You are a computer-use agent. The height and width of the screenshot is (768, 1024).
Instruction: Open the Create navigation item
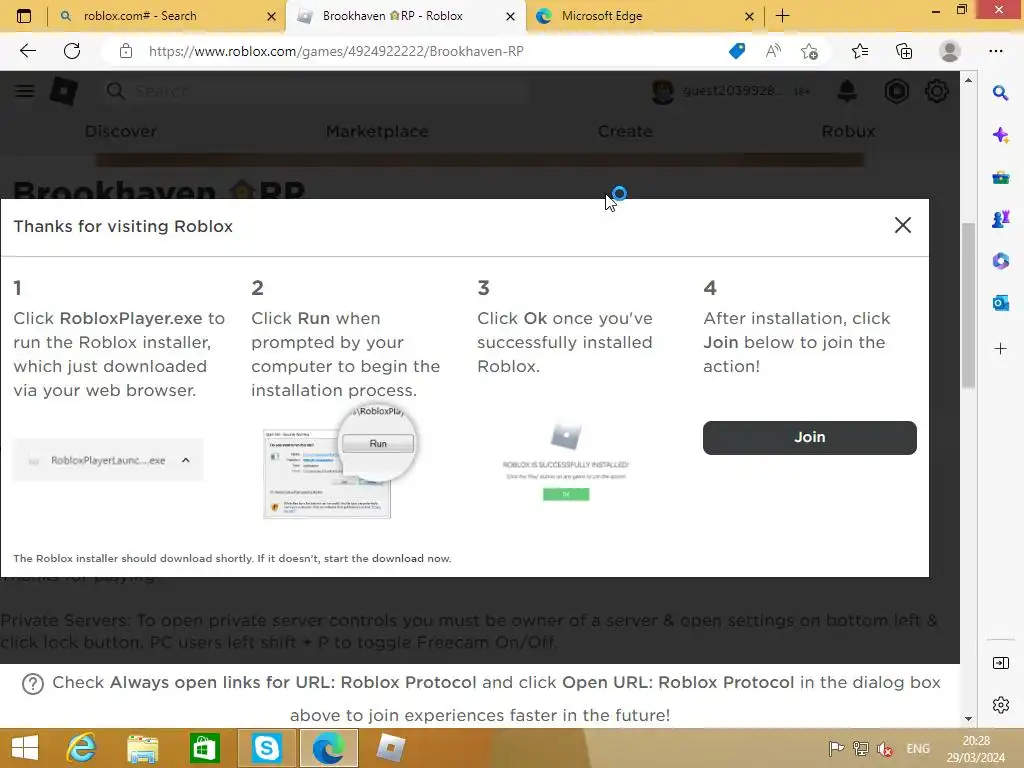(625, 131)
